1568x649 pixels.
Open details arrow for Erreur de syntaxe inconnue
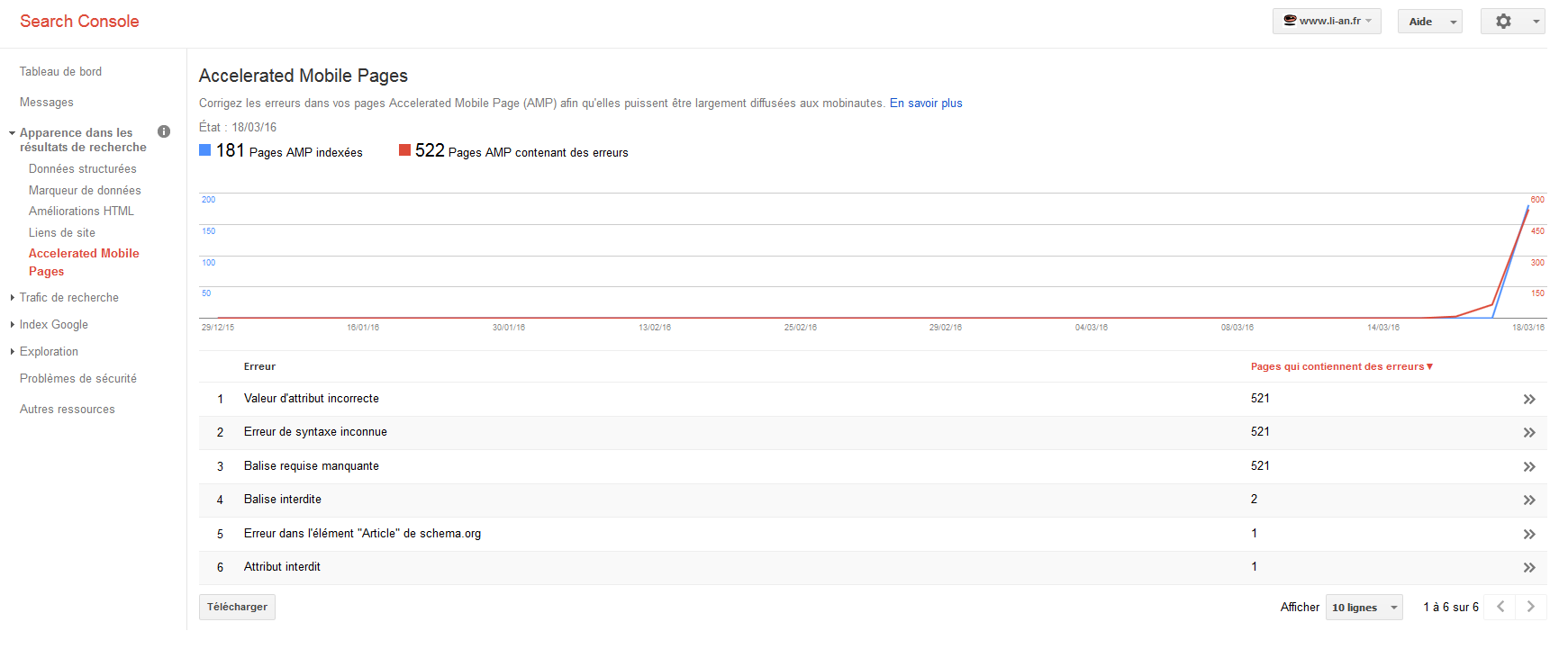1529,433
